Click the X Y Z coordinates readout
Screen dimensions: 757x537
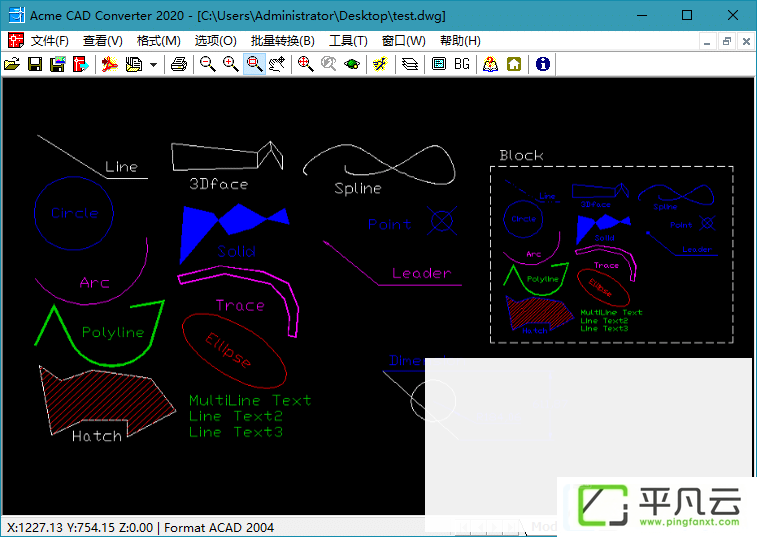coord(80,527)
